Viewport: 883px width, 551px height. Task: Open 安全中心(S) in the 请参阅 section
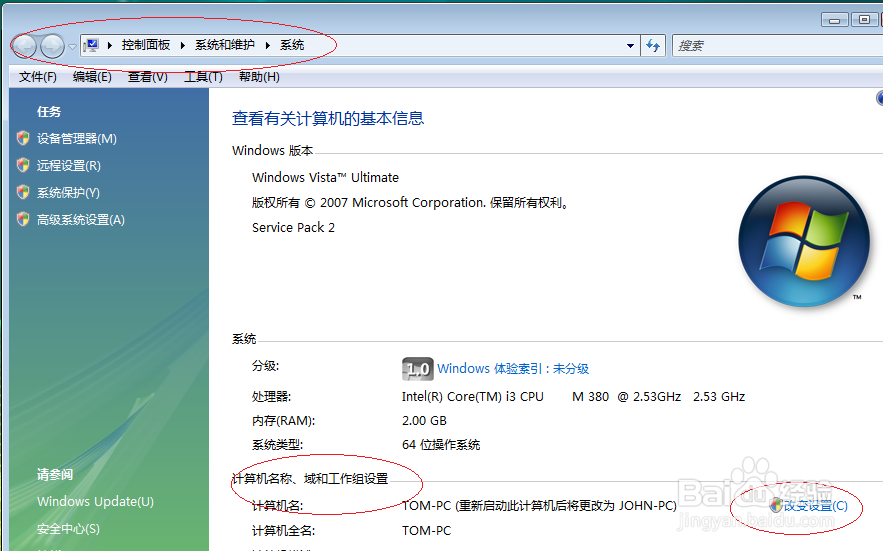(68, 529)
